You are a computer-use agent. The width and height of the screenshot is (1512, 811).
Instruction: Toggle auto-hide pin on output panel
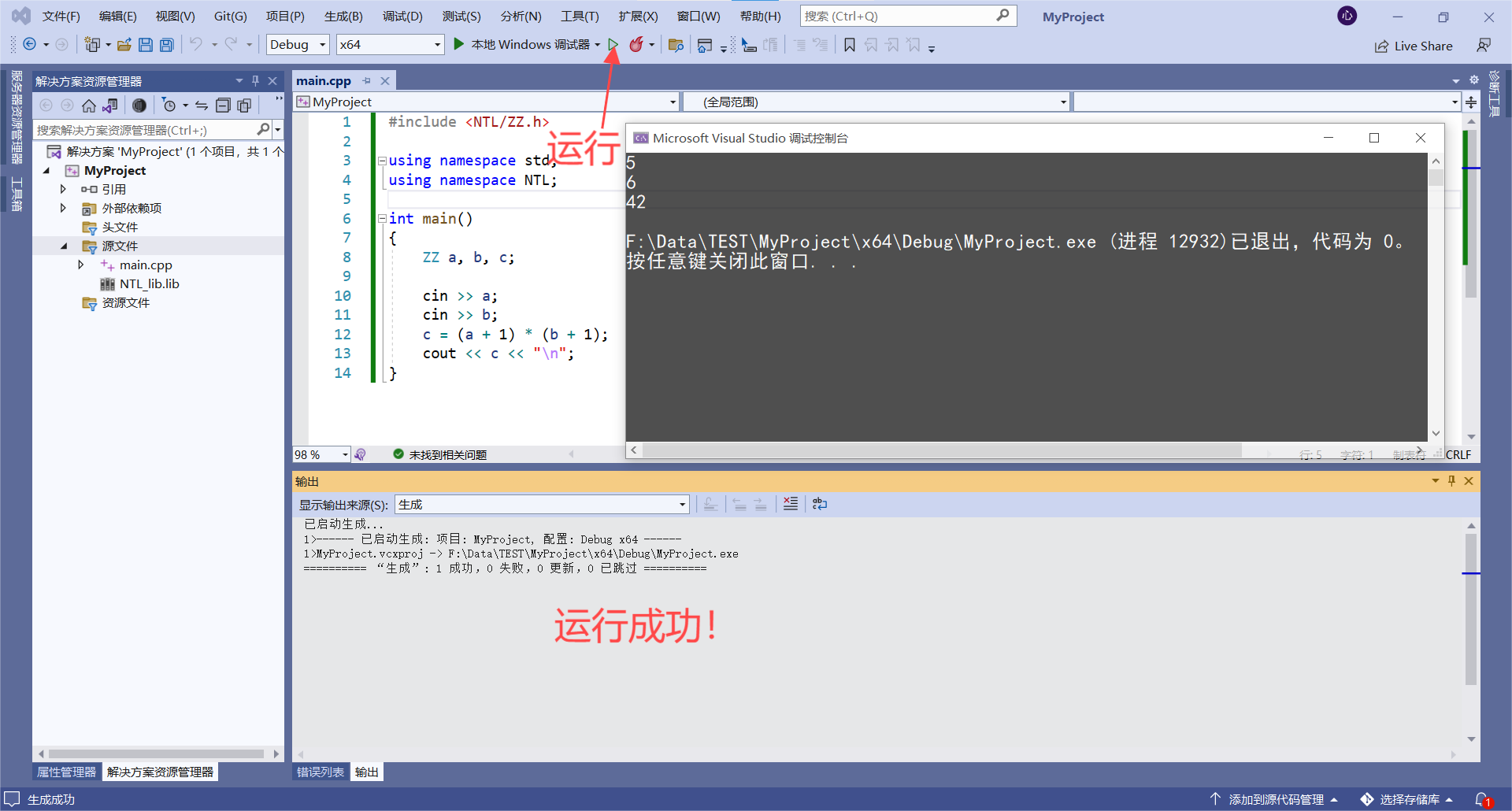point(1451,481)
